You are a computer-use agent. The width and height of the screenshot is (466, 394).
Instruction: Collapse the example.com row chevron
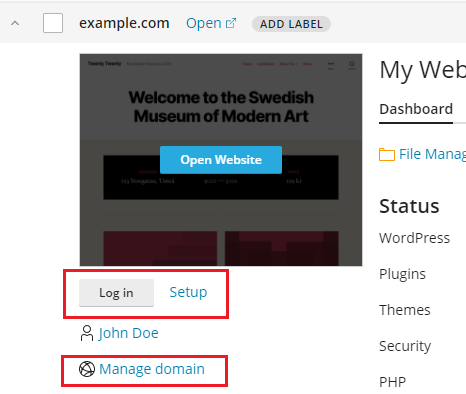coord(15,23)
